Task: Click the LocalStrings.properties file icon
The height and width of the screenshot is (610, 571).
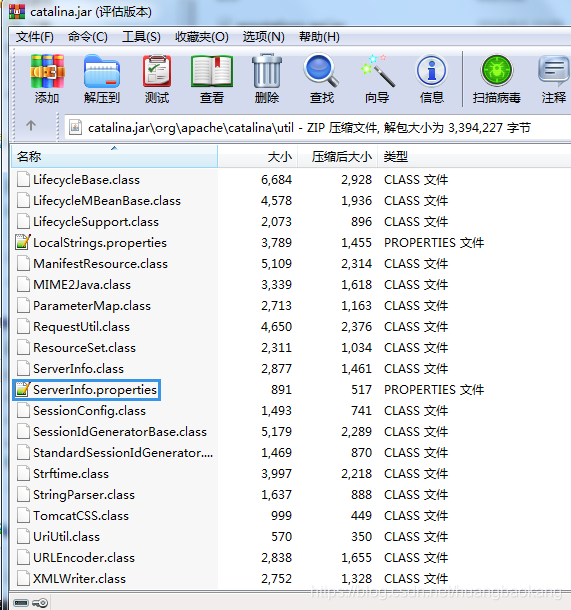Action: [23, 242]
